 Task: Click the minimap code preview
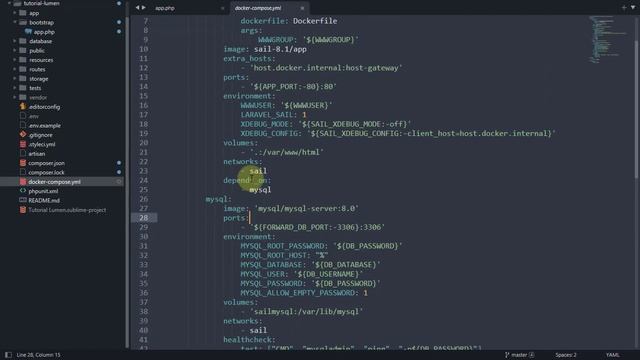(608, 39)
